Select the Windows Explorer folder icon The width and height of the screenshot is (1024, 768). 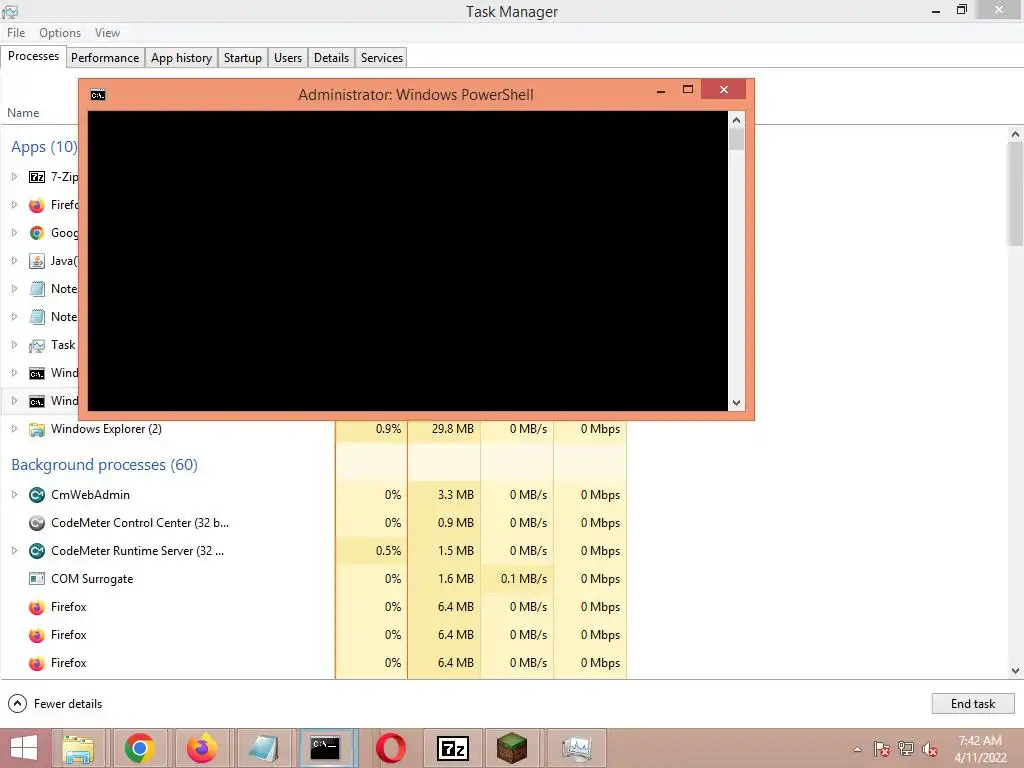pos(37,429)
